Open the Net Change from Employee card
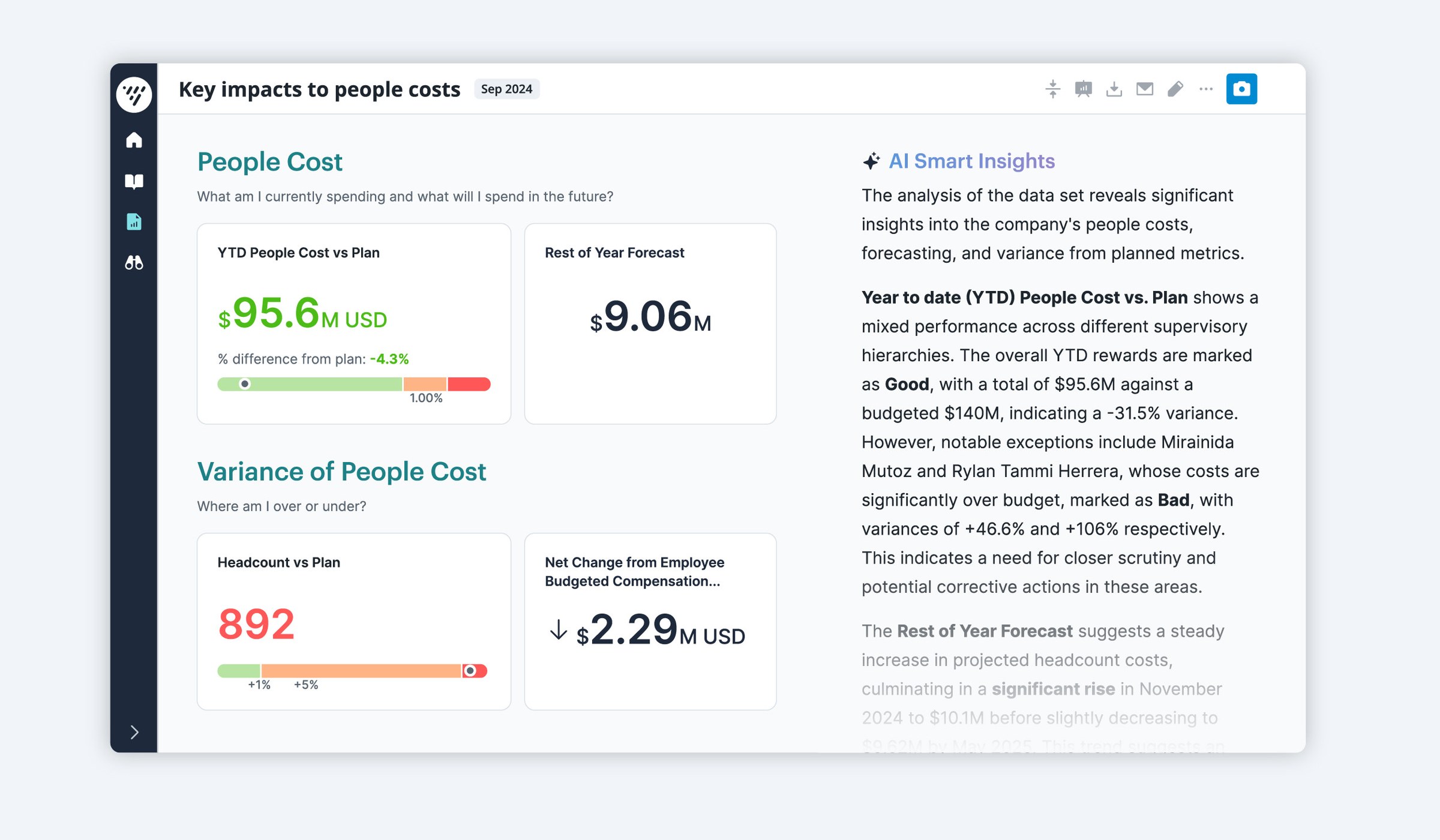This screenshot has width=1440, height=840. 650,622
